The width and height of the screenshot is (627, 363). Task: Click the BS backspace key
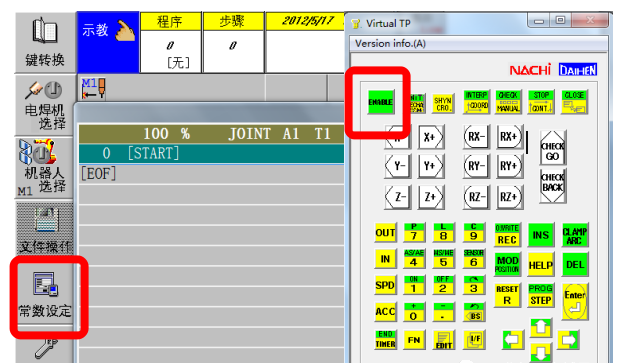(474, 312)
